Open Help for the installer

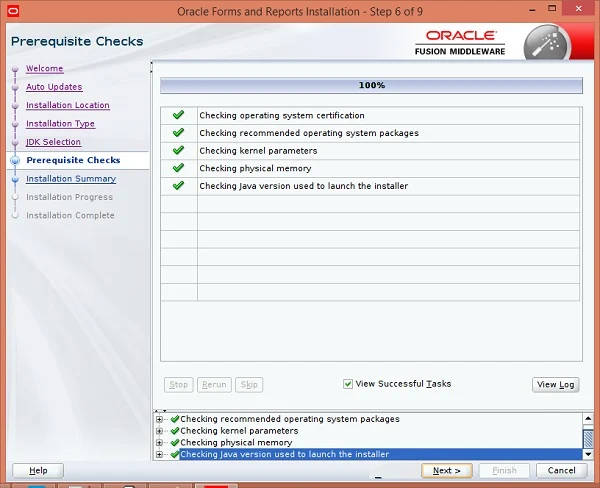[x=38, y=470]
